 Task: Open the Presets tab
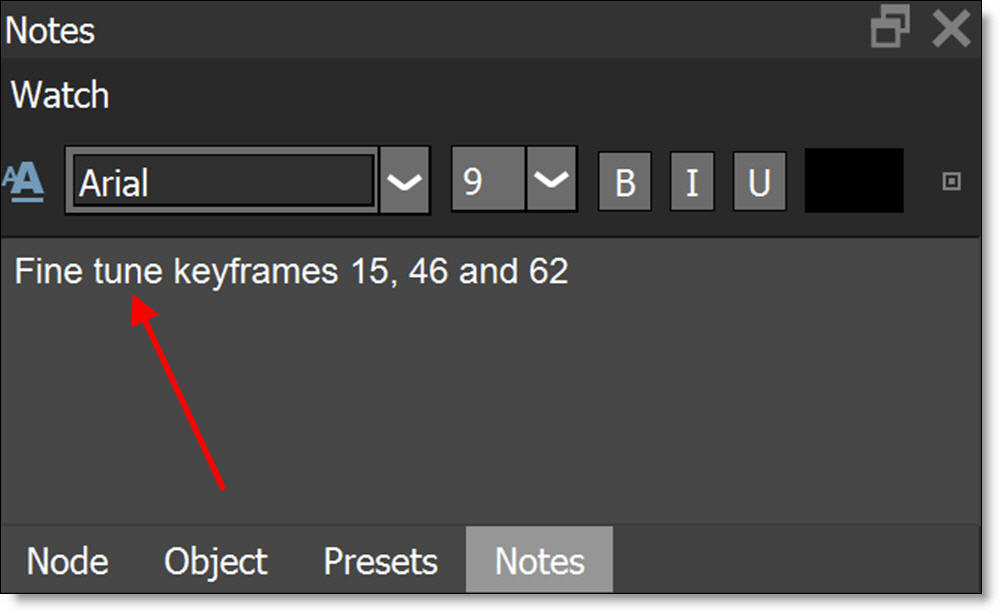tap(381, 561)
